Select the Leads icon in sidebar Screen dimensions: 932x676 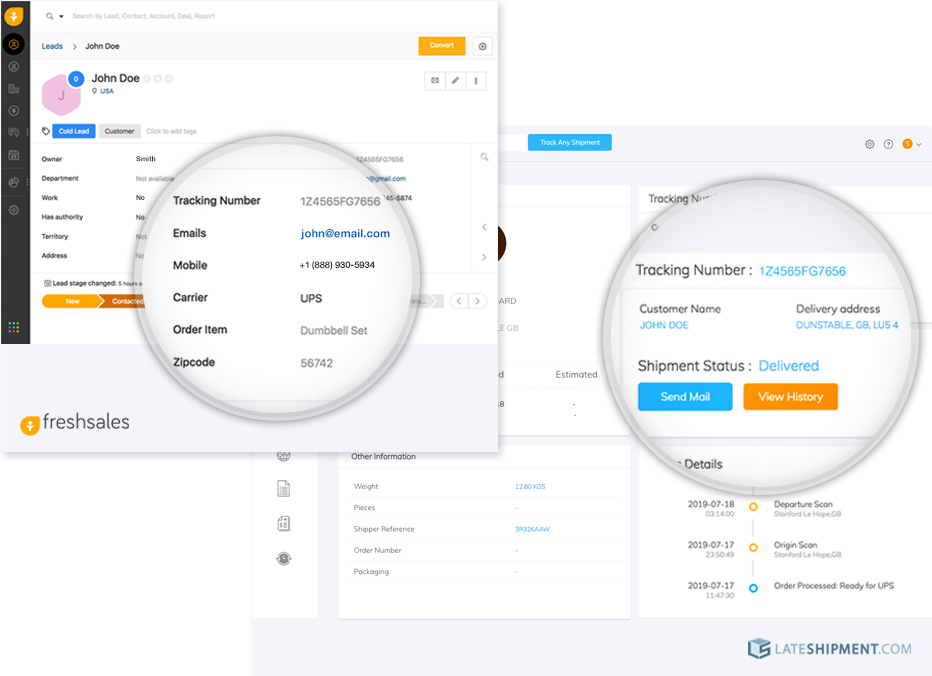point(14,45)
